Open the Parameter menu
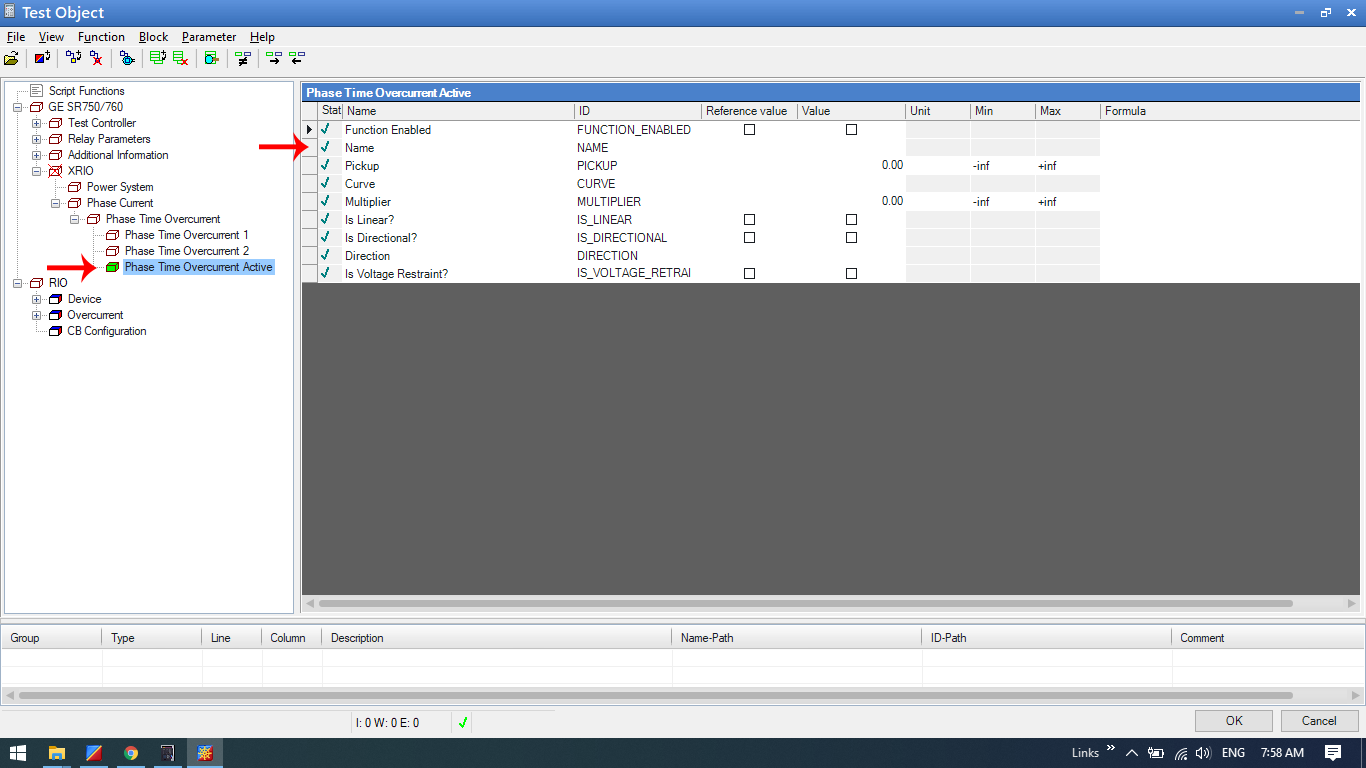Image resolution: width=1366 pixels, height=768 pixels. pos(209,37)
